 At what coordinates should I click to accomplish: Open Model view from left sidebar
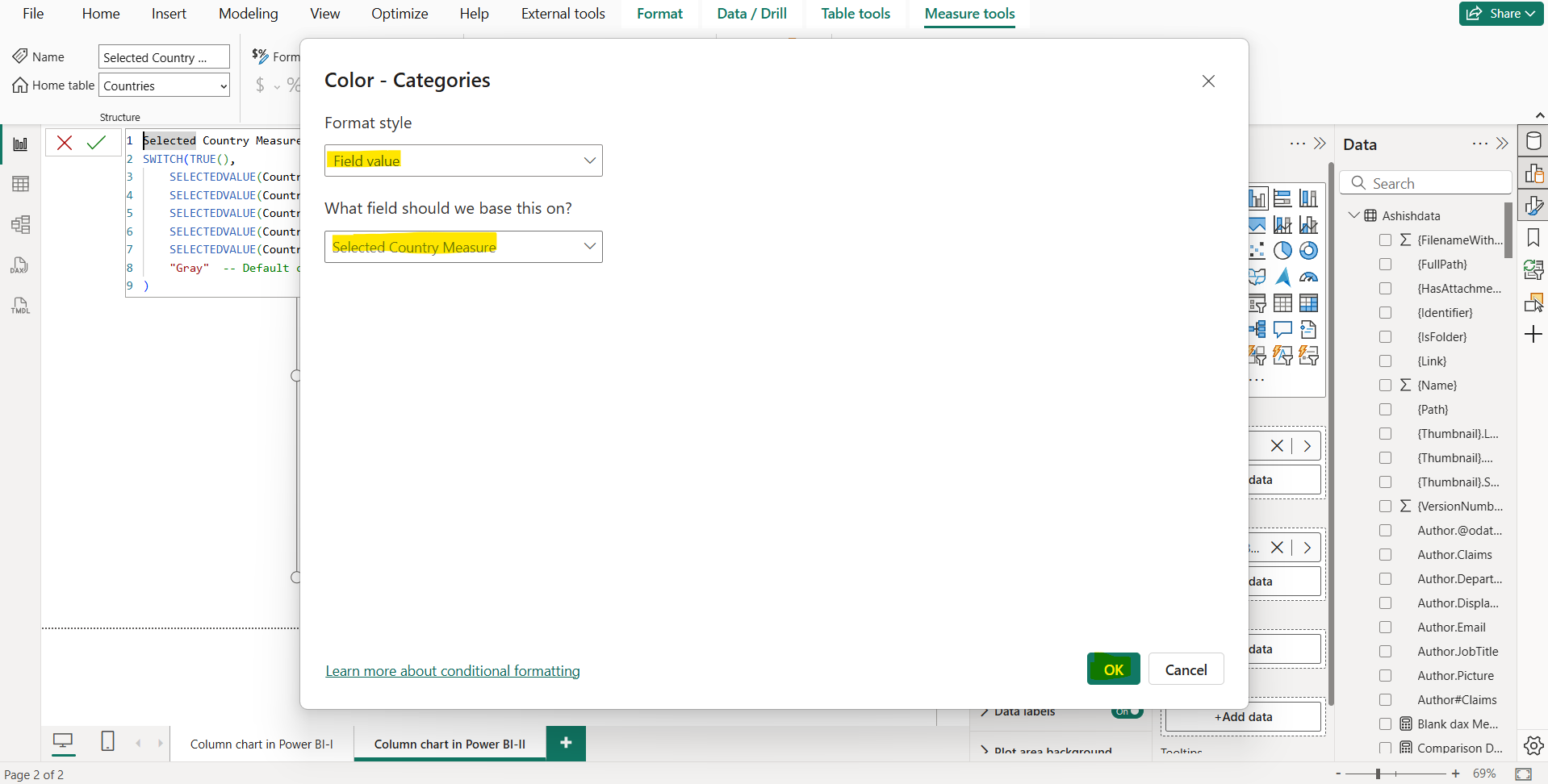click(x=20, y=224)
